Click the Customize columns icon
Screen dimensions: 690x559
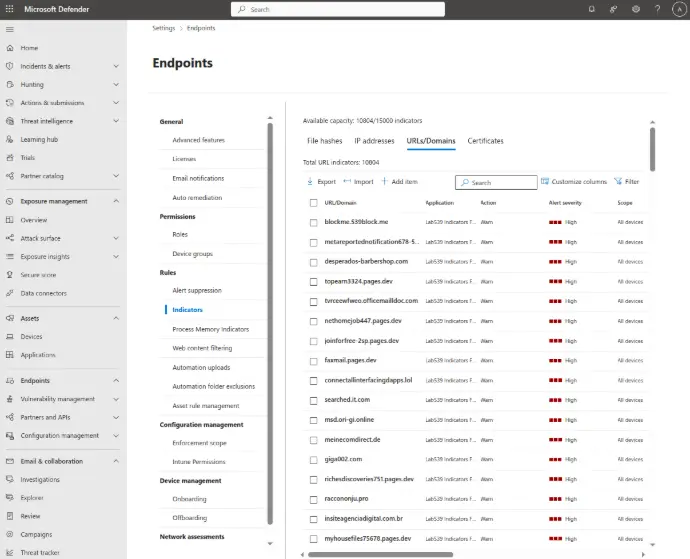[545, 181]
